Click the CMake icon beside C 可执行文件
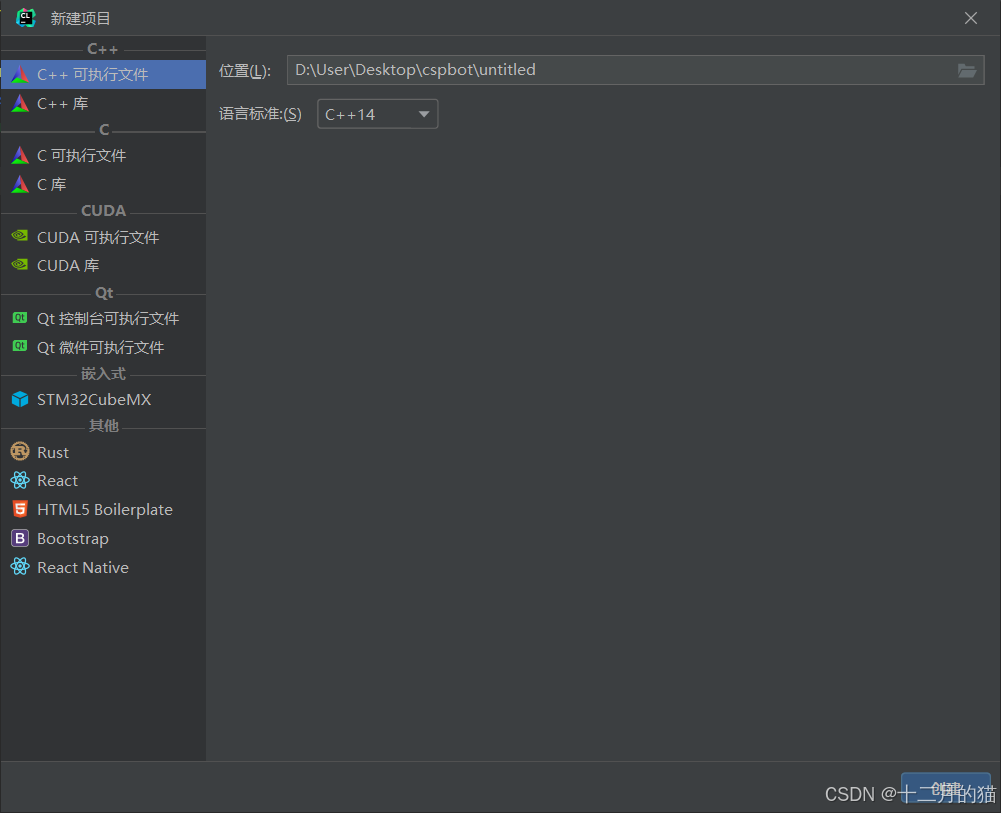 pyautogui.click(x=20, y=155)
